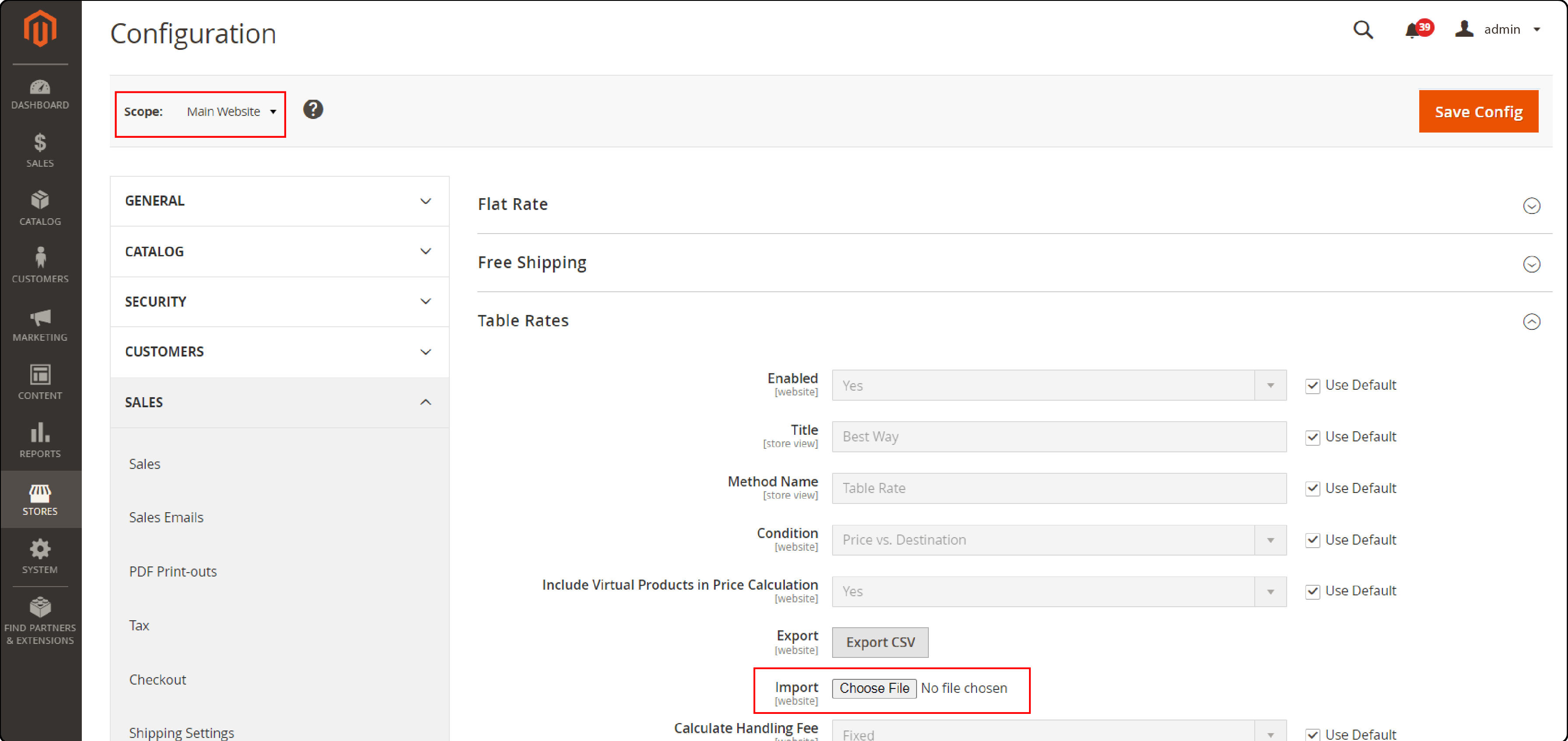Click the admin user avatar icon
1568x741 pixels.
1464,28
